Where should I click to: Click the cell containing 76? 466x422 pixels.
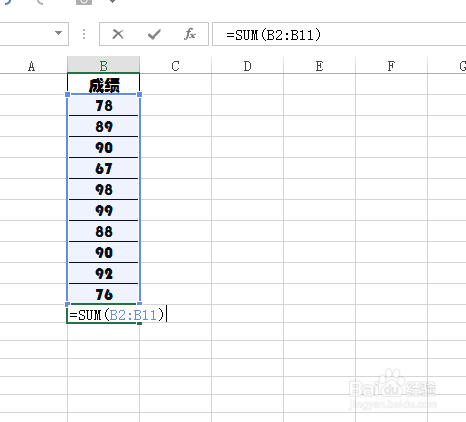click(x=103, y=294)
